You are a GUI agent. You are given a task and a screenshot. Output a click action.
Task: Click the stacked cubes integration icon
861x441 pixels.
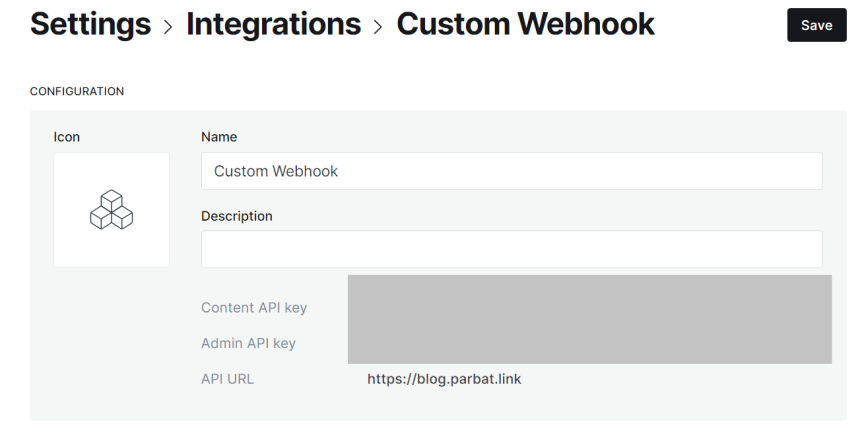[x=111, y=209]
